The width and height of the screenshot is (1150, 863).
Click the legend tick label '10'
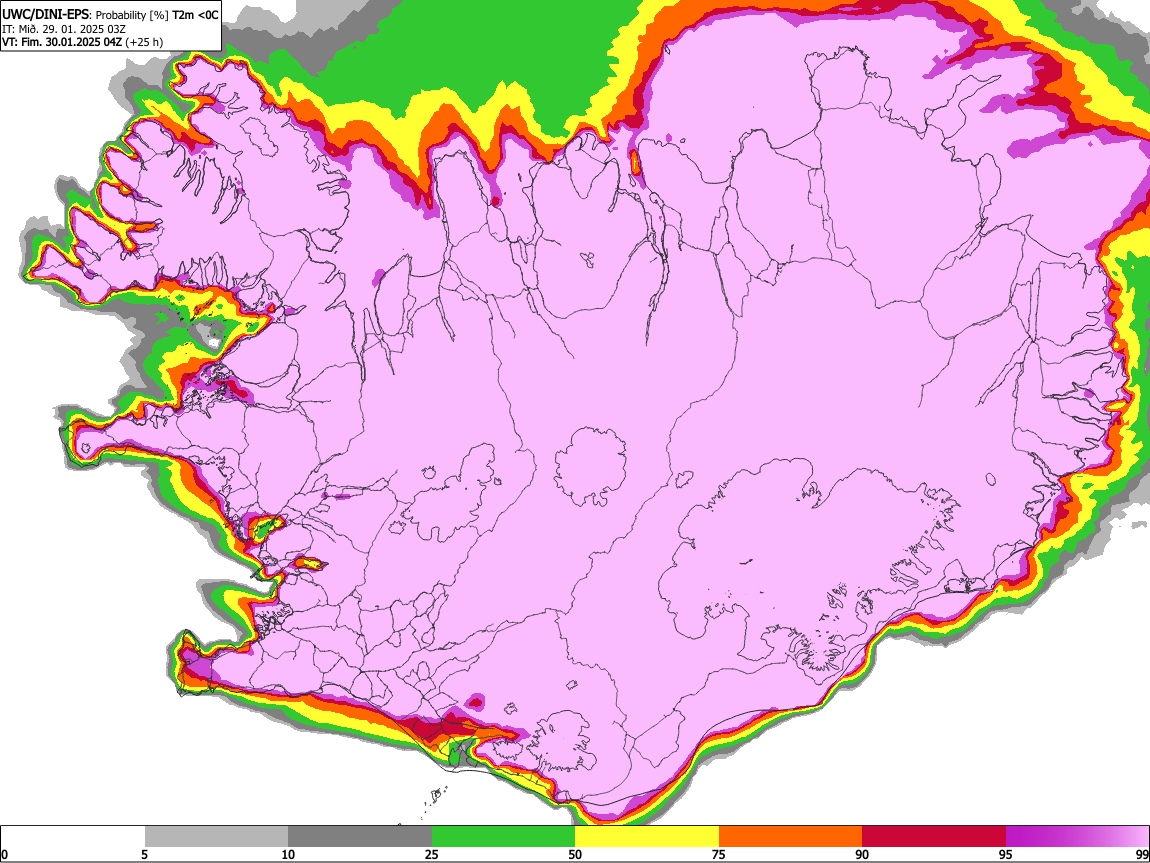pos(288,855)
